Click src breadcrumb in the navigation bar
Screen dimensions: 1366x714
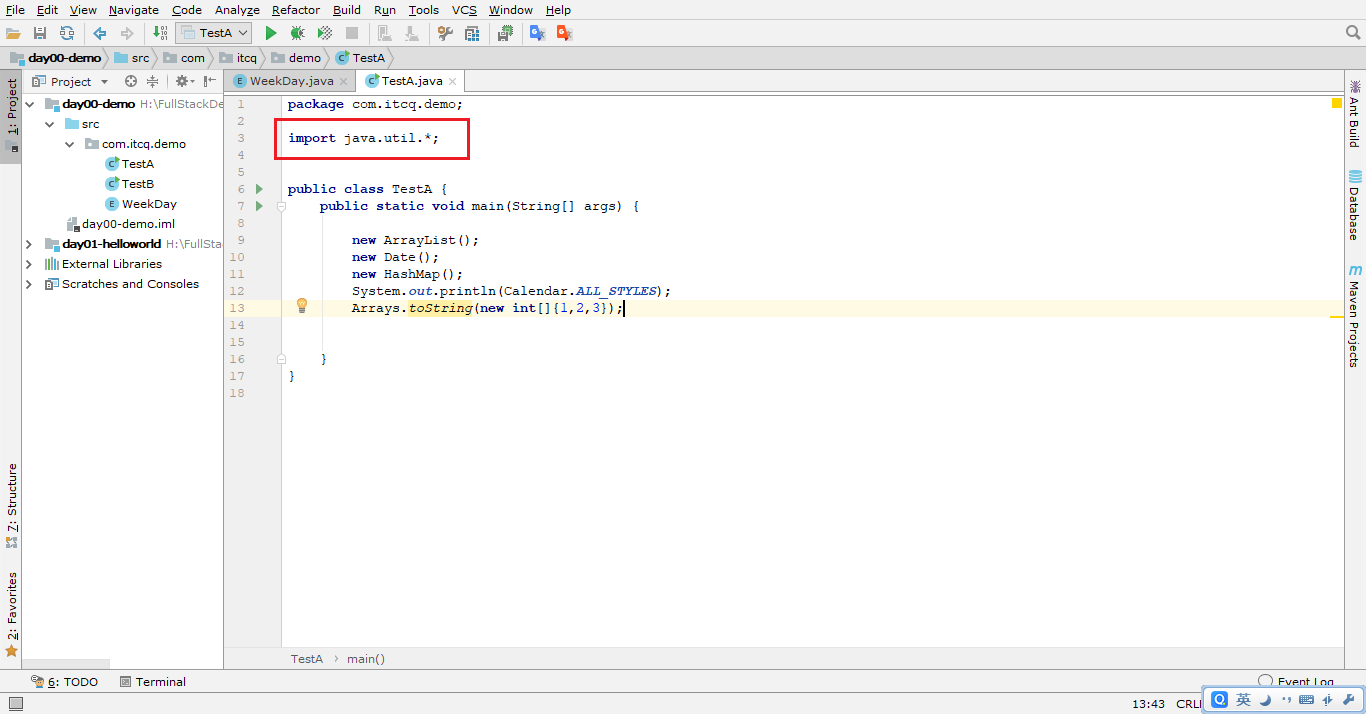pyautogui.click(x=131, y=58)
